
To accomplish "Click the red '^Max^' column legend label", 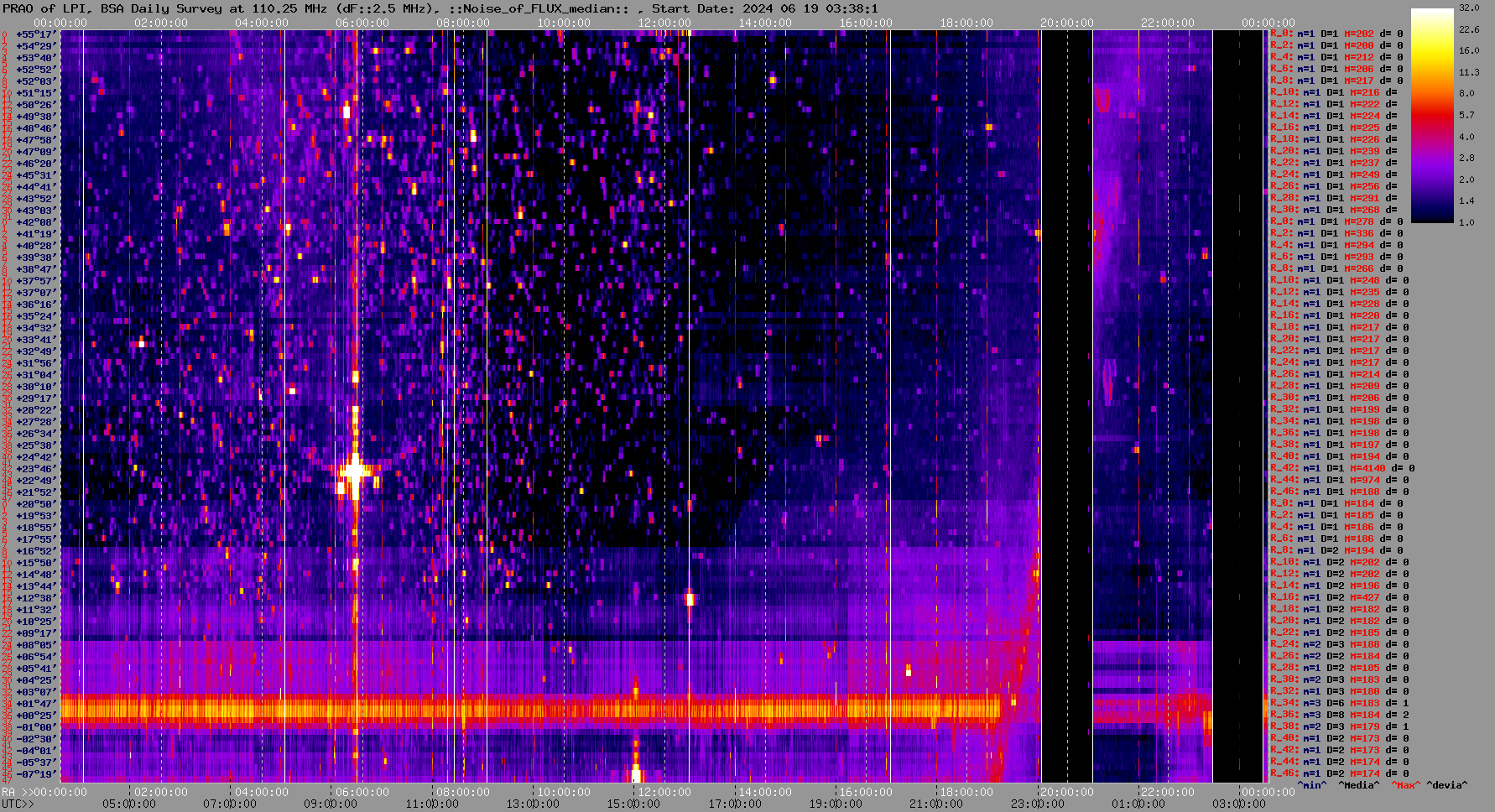I will (1405, 786).
